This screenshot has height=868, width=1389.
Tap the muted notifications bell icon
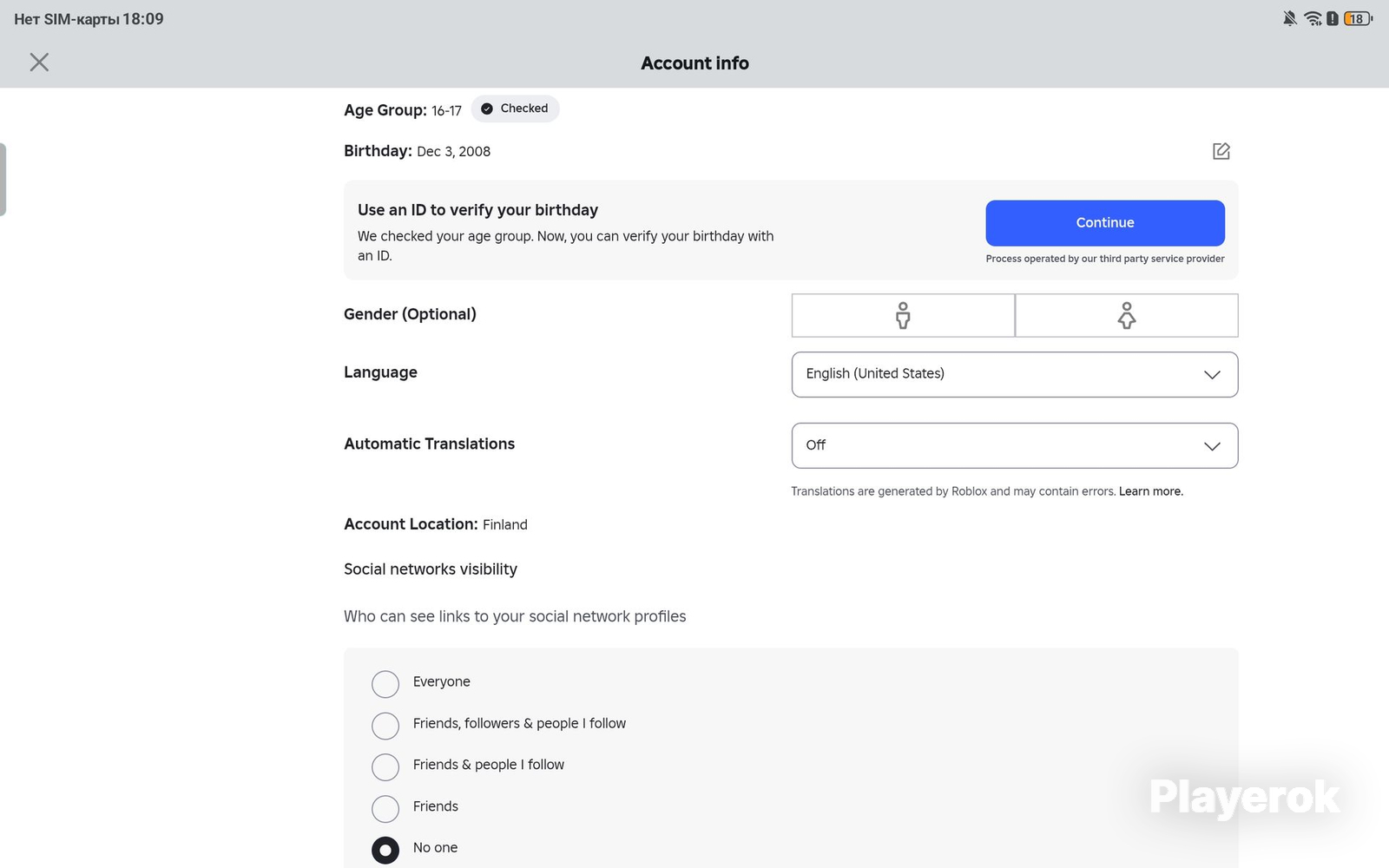(x=1290, y=18)
